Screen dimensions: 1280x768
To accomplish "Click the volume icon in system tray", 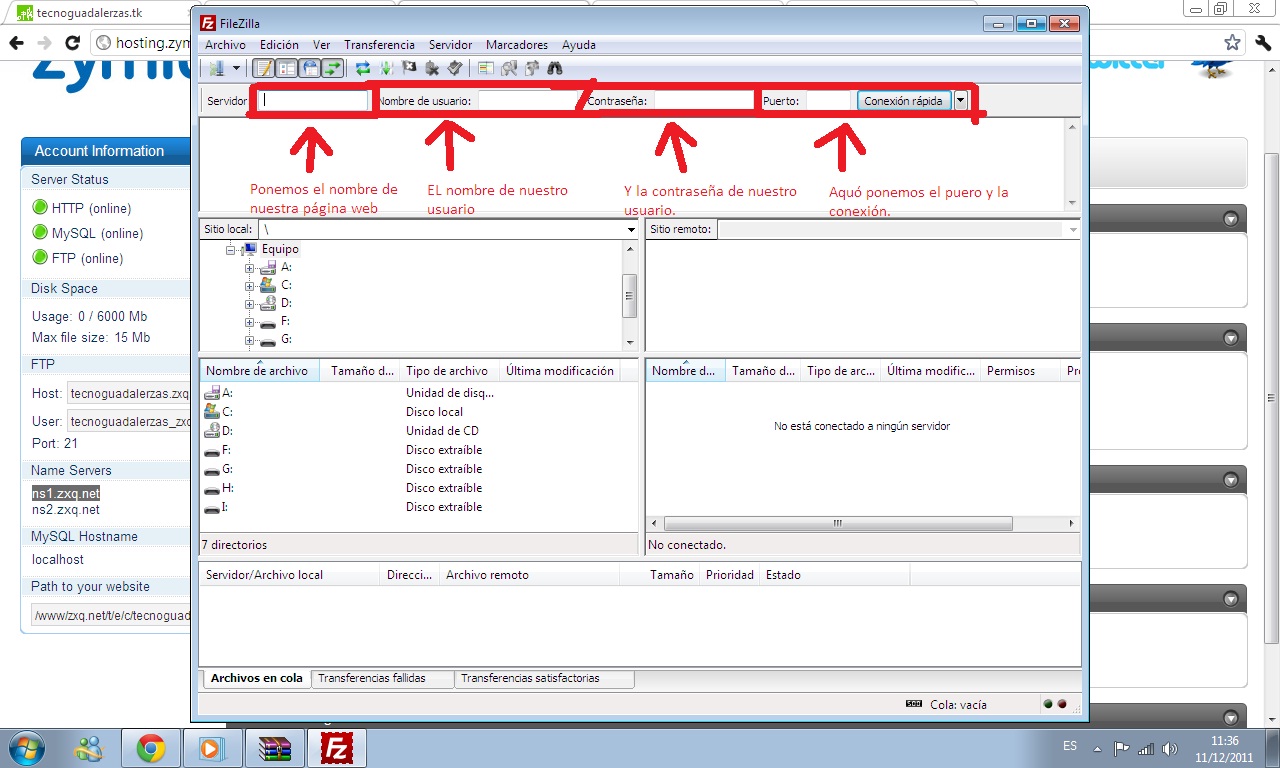I will pyautogui.click(x=1170, y=748).
